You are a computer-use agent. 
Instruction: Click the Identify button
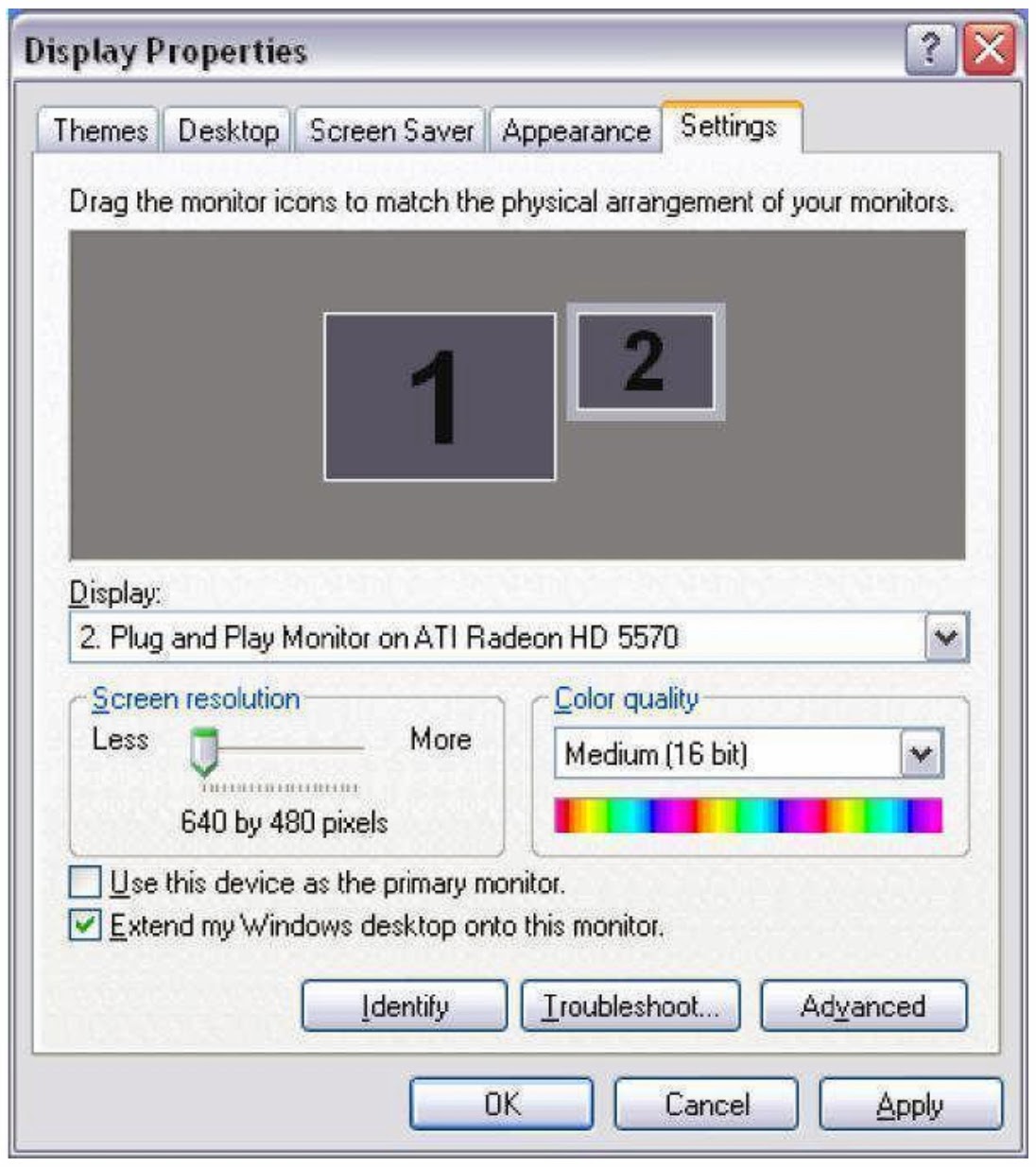[405, 1006]
